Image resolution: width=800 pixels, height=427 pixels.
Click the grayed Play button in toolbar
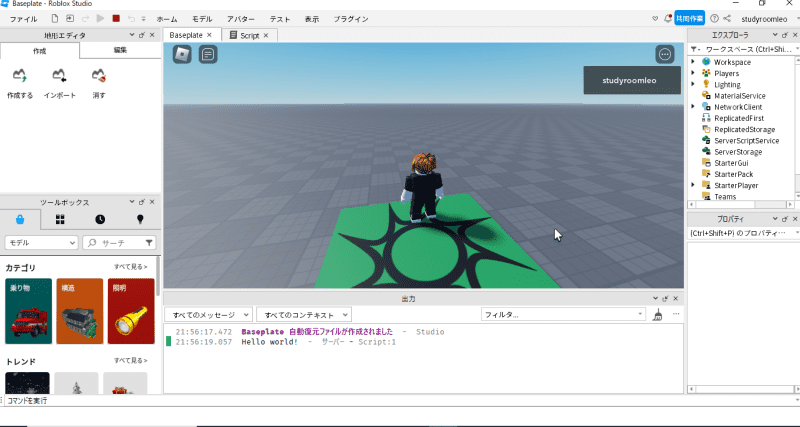101,19
